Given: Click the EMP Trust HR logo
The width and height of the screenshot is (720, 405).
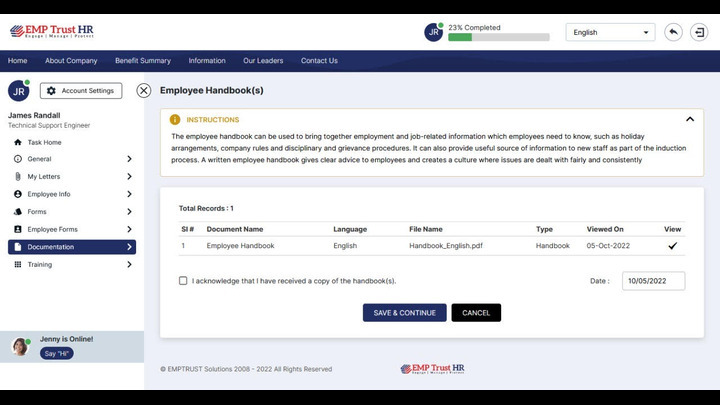Looking at the screenshot, I should click(50, 31).
